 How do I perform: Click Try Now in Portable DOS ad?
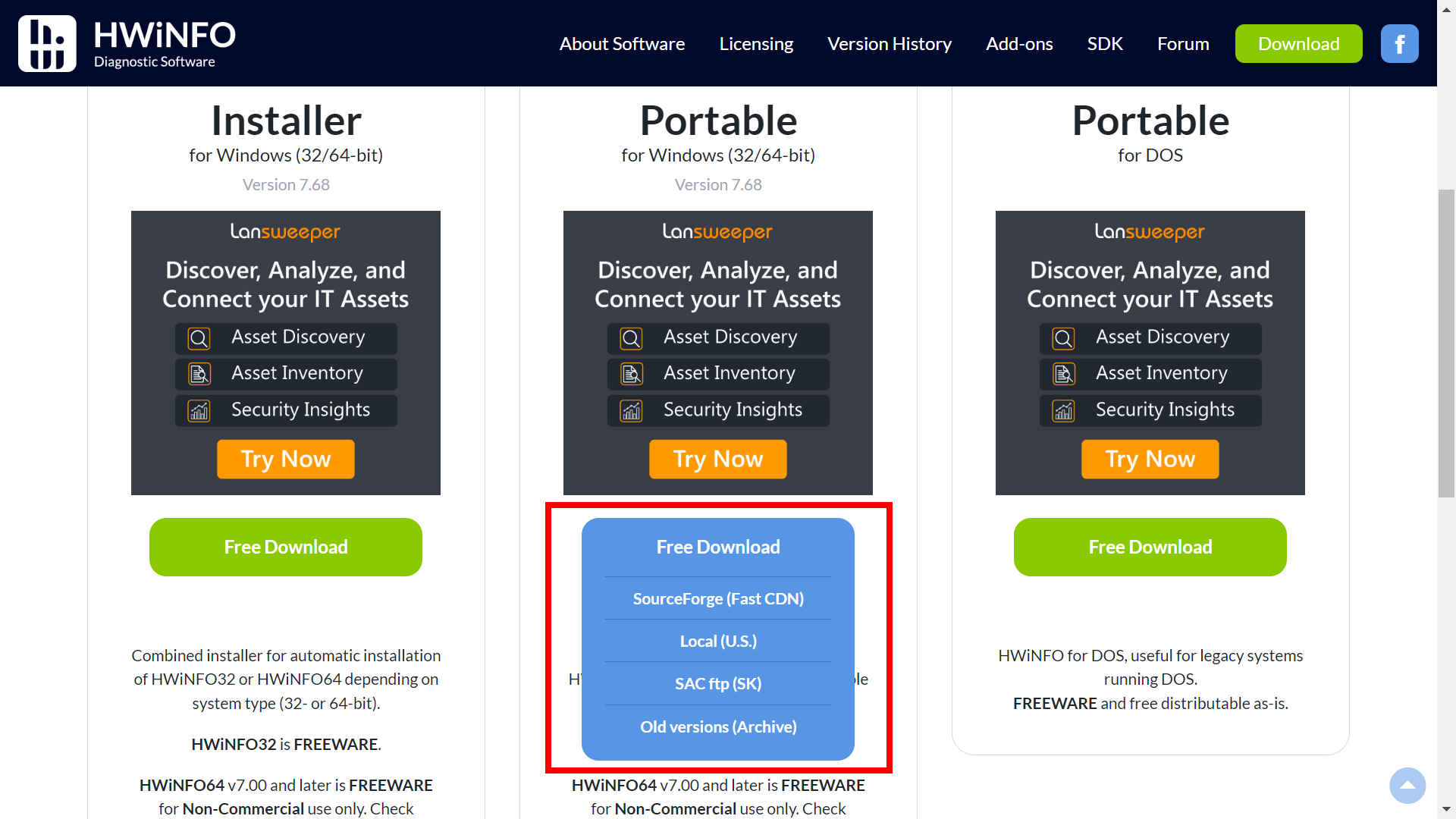(1150, 459)
